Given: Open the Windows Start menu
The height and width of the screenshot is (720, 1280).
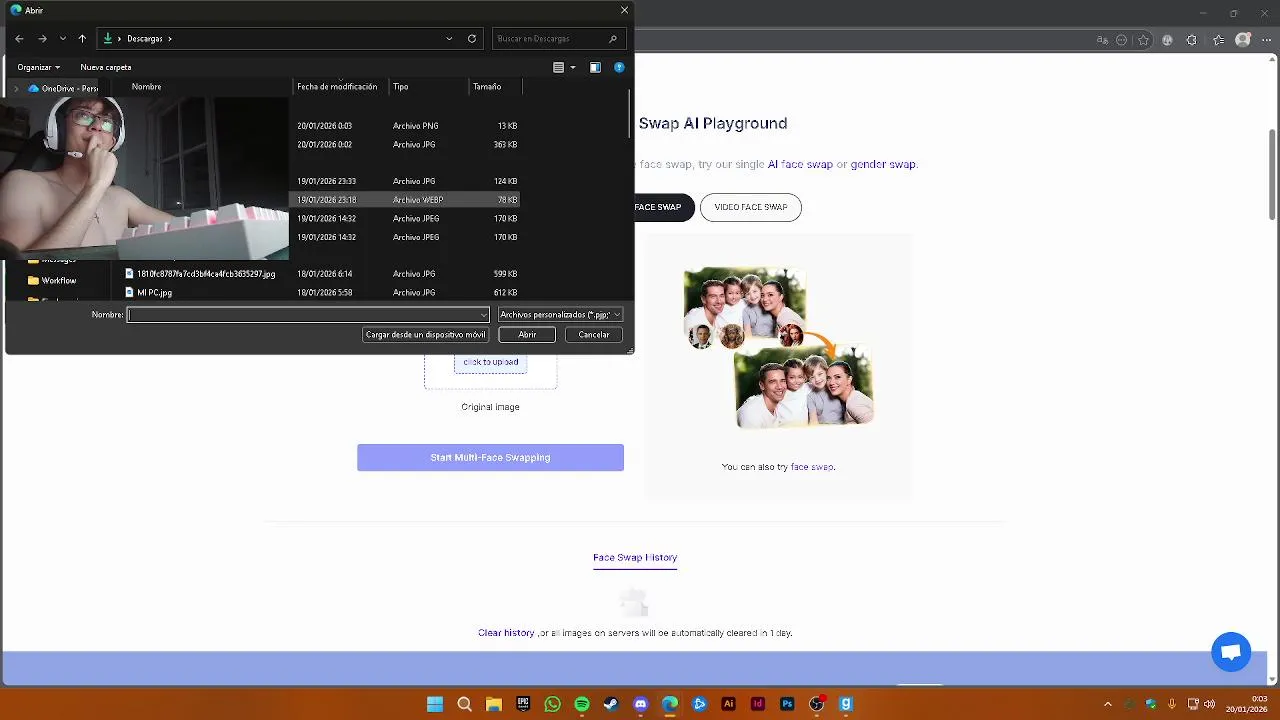Looking at the screenshot, I should [x=435, y=704].
